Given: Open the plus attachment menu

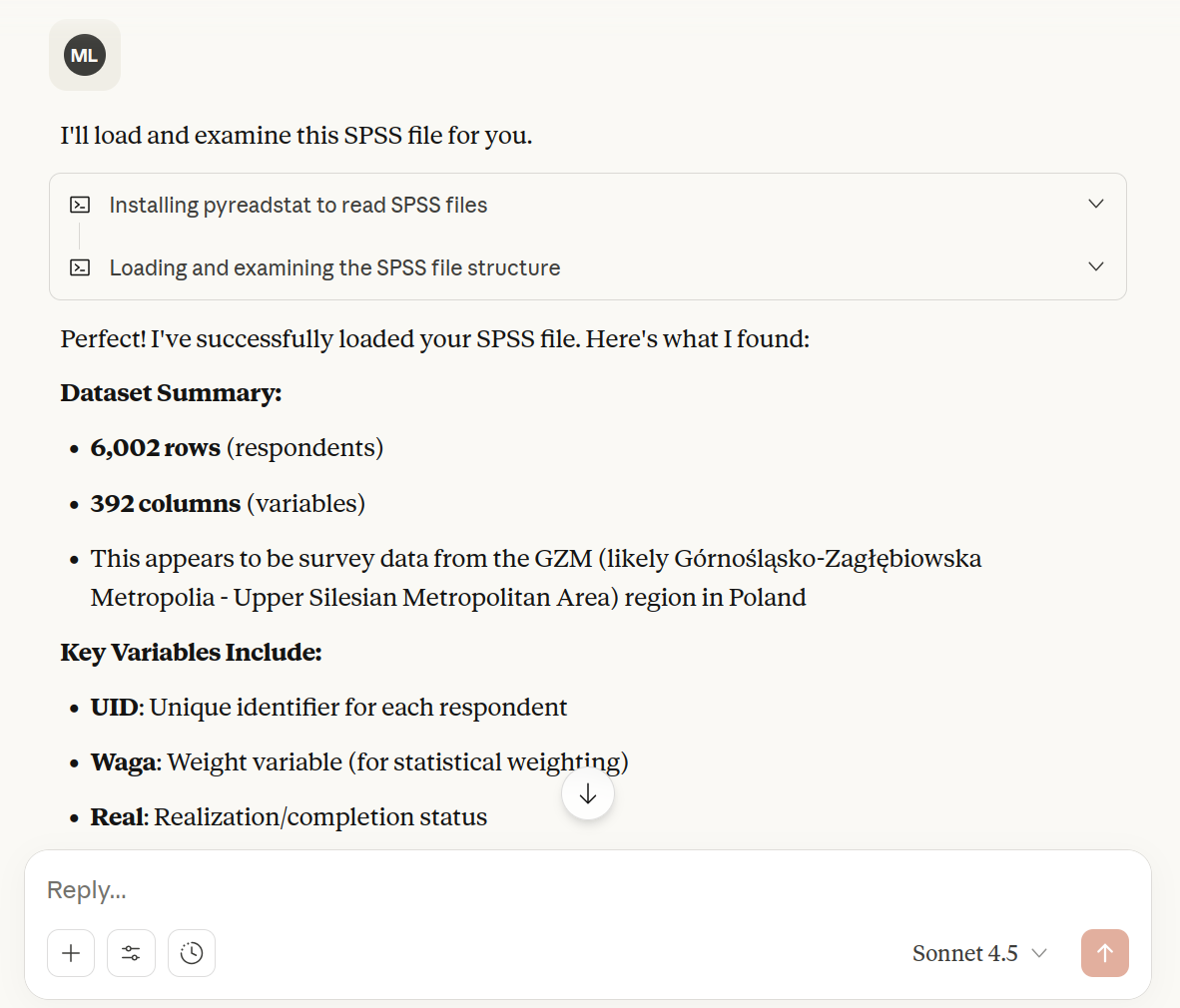Looking at the screenshot, I should (71, 953).
